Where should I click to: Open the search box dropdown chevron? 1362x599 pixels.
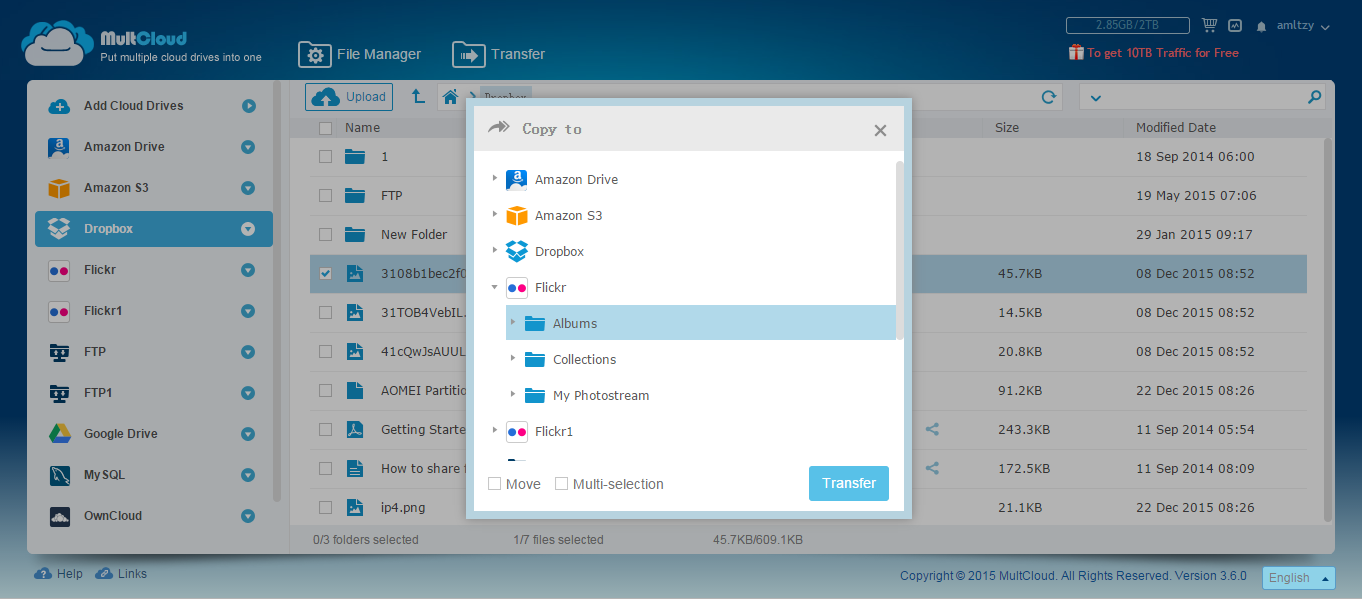click(x=1095, y=98)
